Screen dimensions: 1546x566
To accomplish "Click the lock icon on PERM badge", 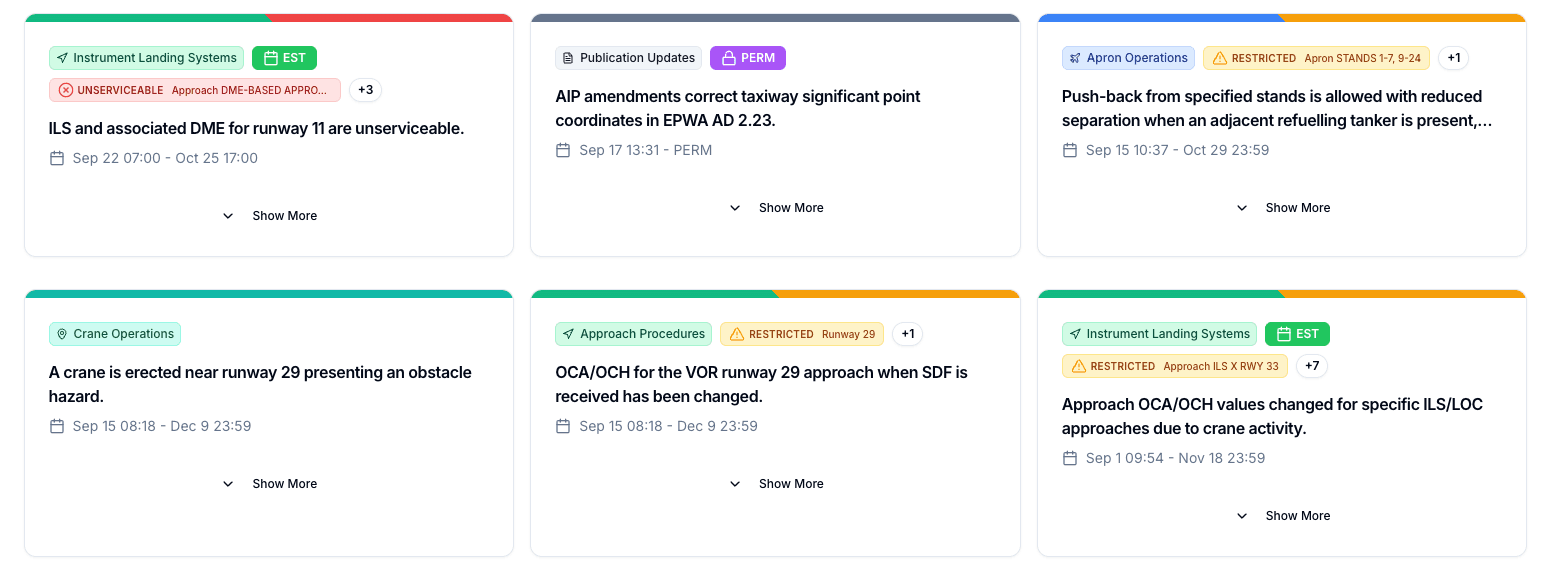I will coord(728,58).
